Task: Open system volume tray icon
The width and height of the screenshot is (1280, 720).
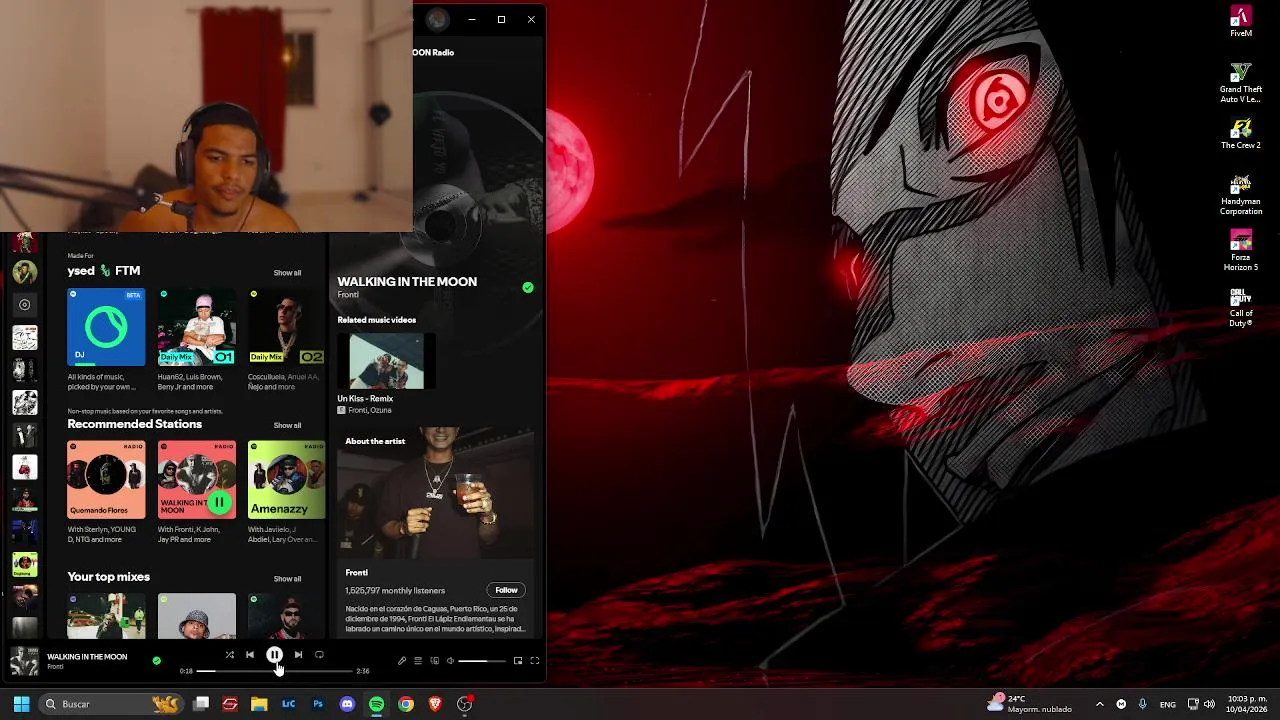Action: coord(1209,704)
